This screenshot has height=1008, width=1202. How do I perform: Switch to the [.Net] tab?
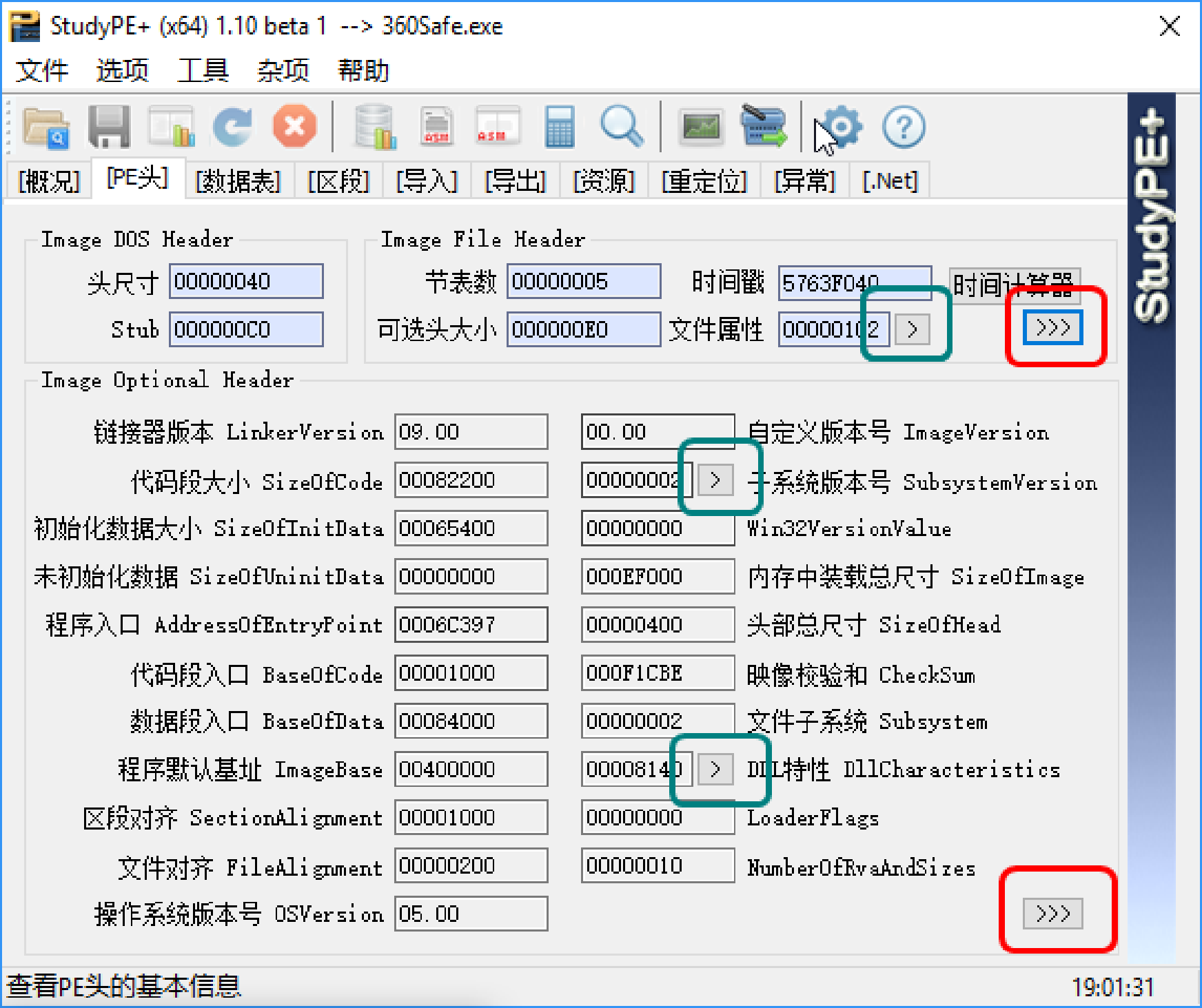tap(890, 181)
